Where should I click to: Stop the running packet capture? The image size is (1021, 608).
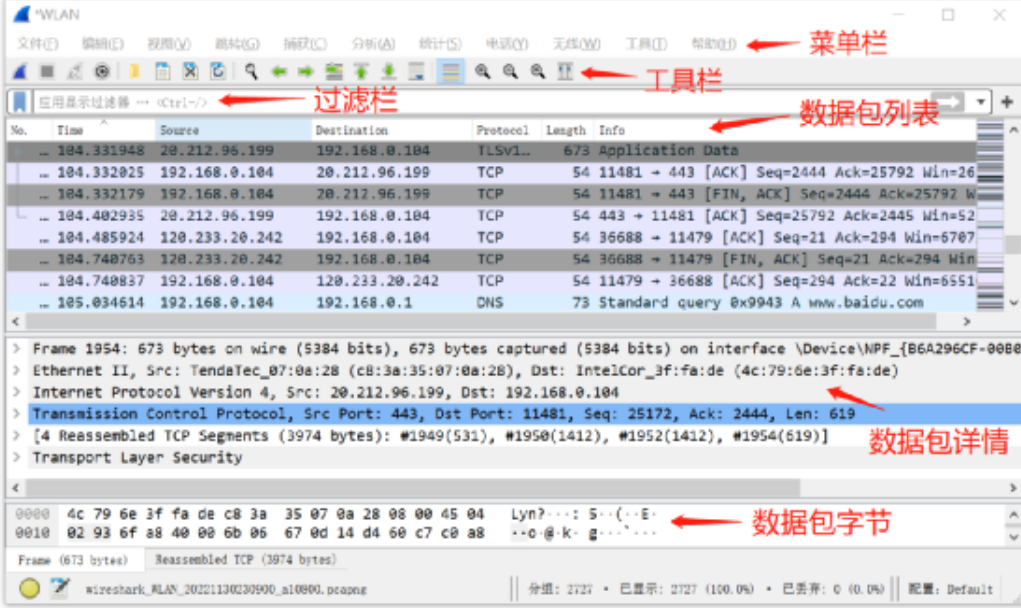pos(47,72)
